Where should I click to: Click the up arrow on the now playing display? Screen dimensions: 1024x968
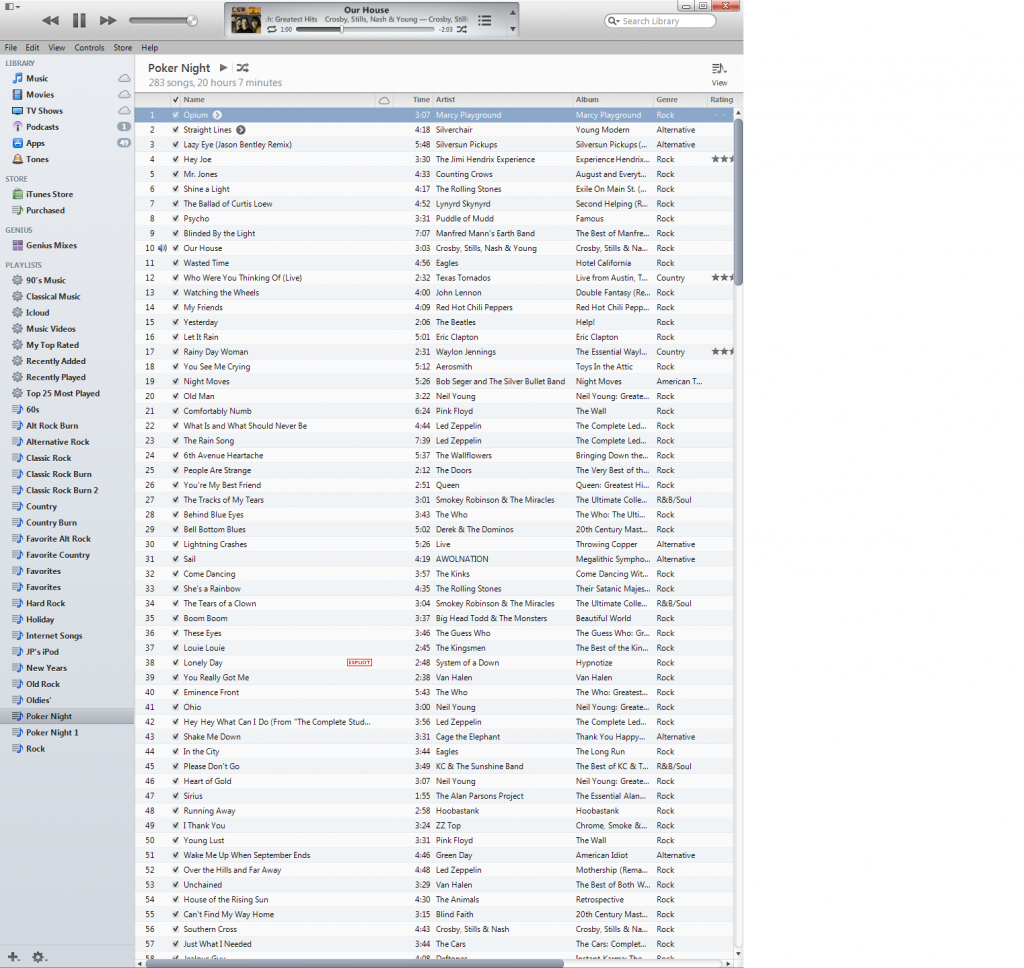513,12
